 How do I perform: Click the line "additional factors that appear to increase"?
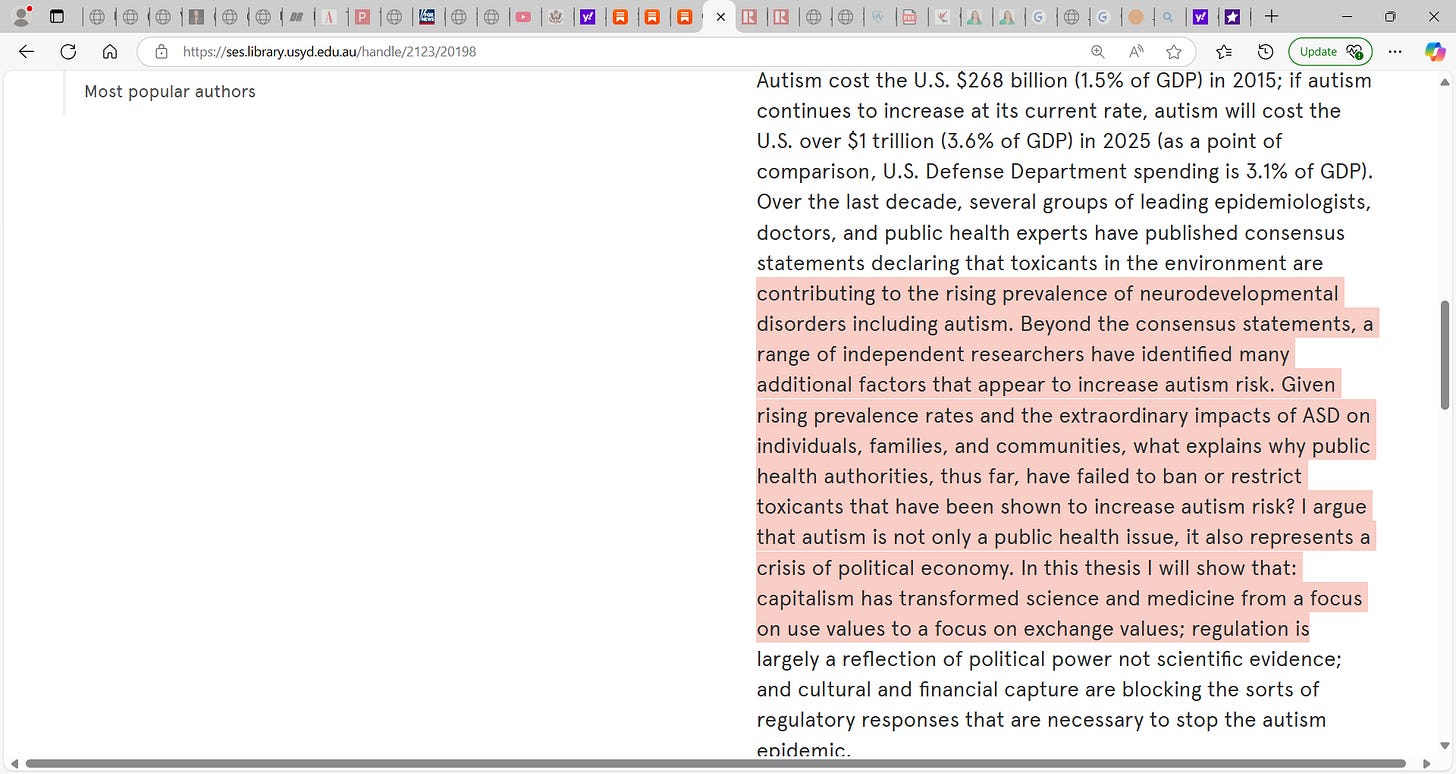point(1047,385)
